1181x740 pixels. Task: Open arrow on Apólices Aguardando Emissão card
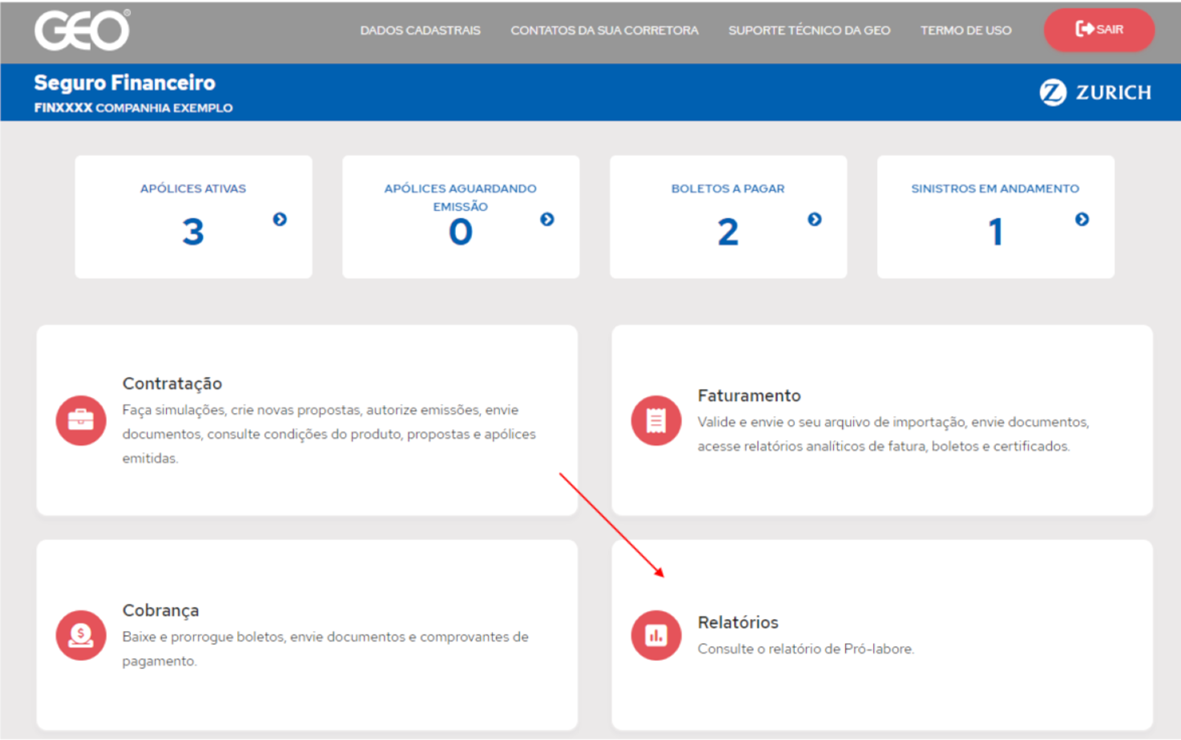(x=547, y=219)
